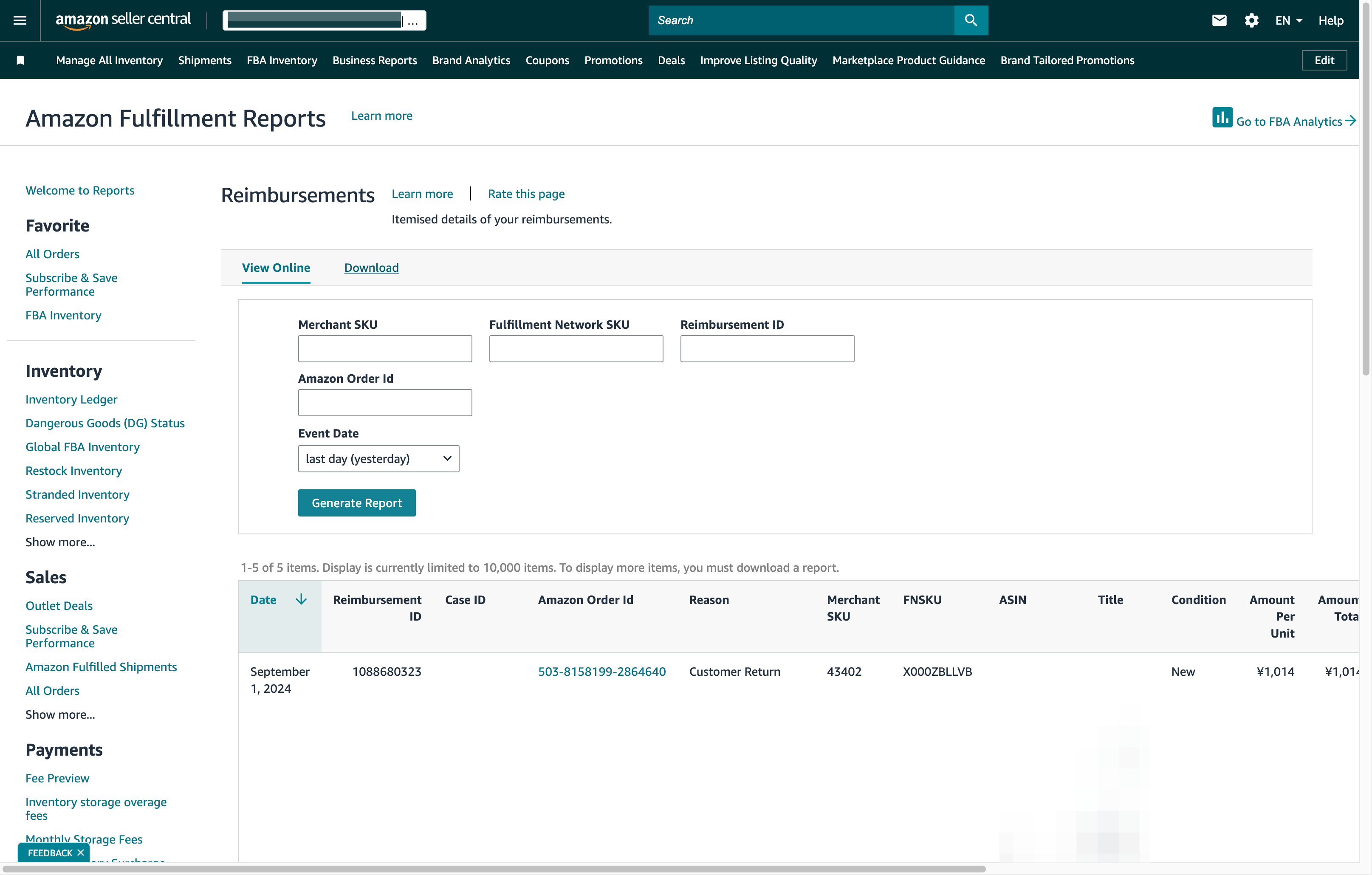Click FNSKU value X000ZBLLVB

coord(937,672)
